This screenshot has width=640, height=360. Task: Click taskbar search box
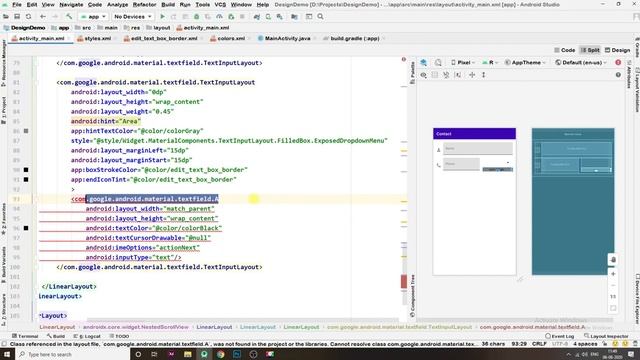73,354
